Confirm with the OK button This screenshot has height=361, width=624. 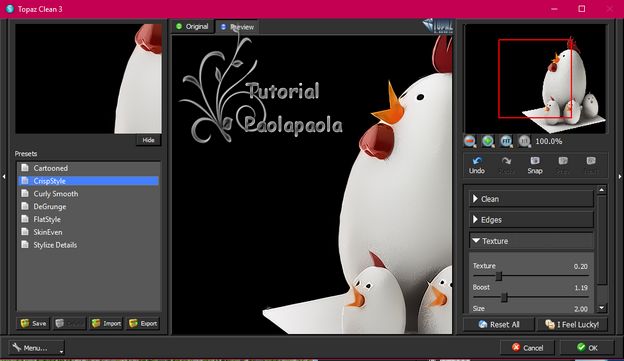[x=587, y=348]
